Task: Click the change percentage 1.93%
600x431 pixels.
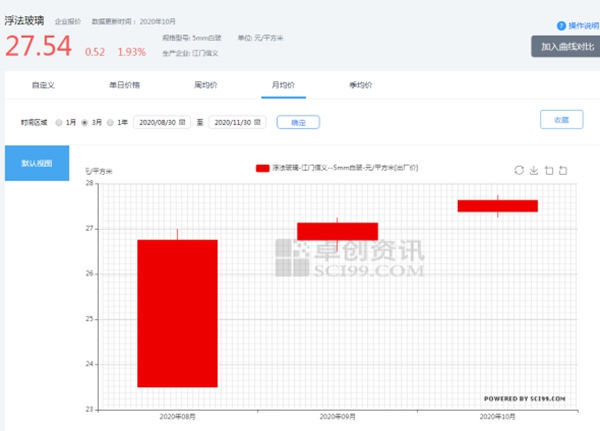Action: 132,52
